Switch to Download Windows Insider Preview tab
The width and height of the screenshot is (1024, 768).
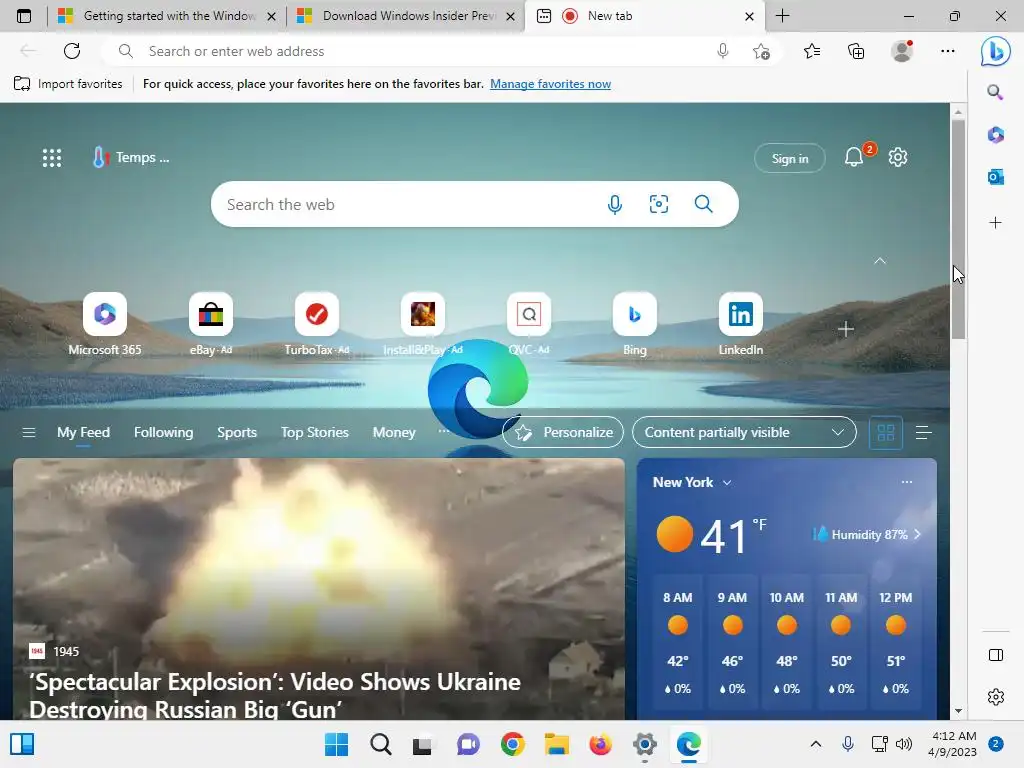pos(405,16)
